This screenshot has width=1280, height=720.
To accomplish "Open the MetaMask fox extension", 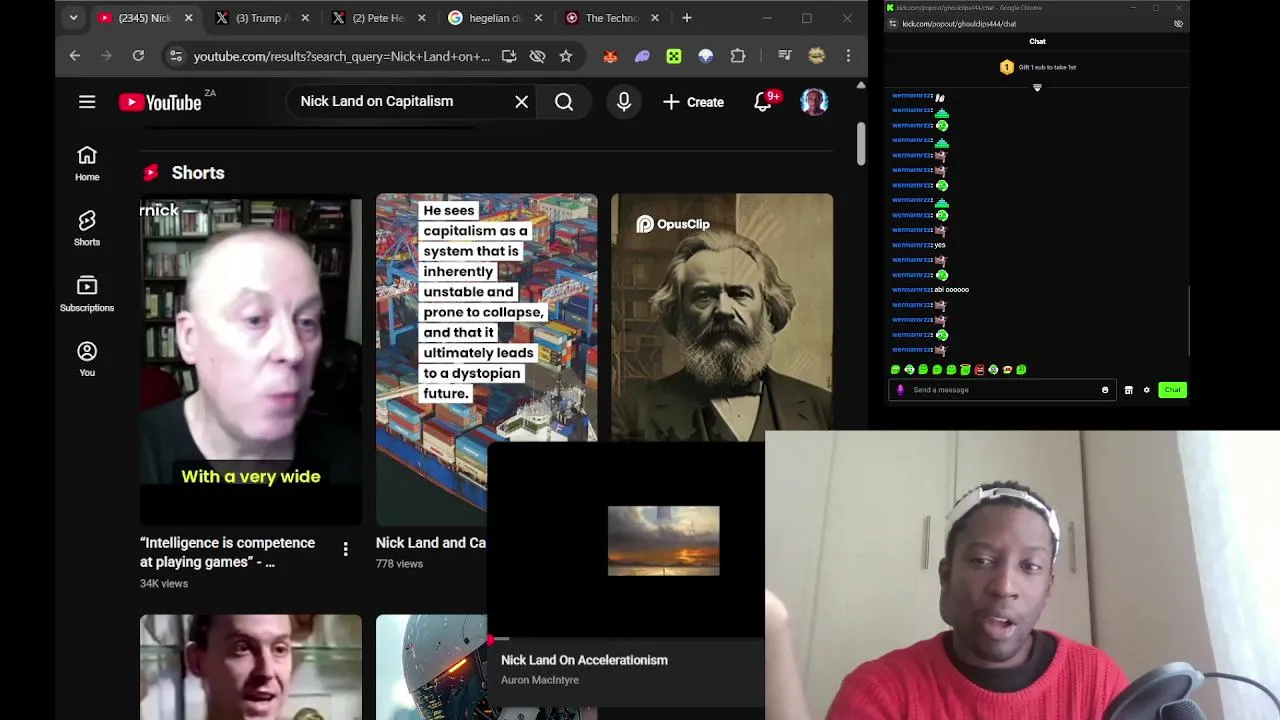I will pyautogui.click(x=610, y=56).
